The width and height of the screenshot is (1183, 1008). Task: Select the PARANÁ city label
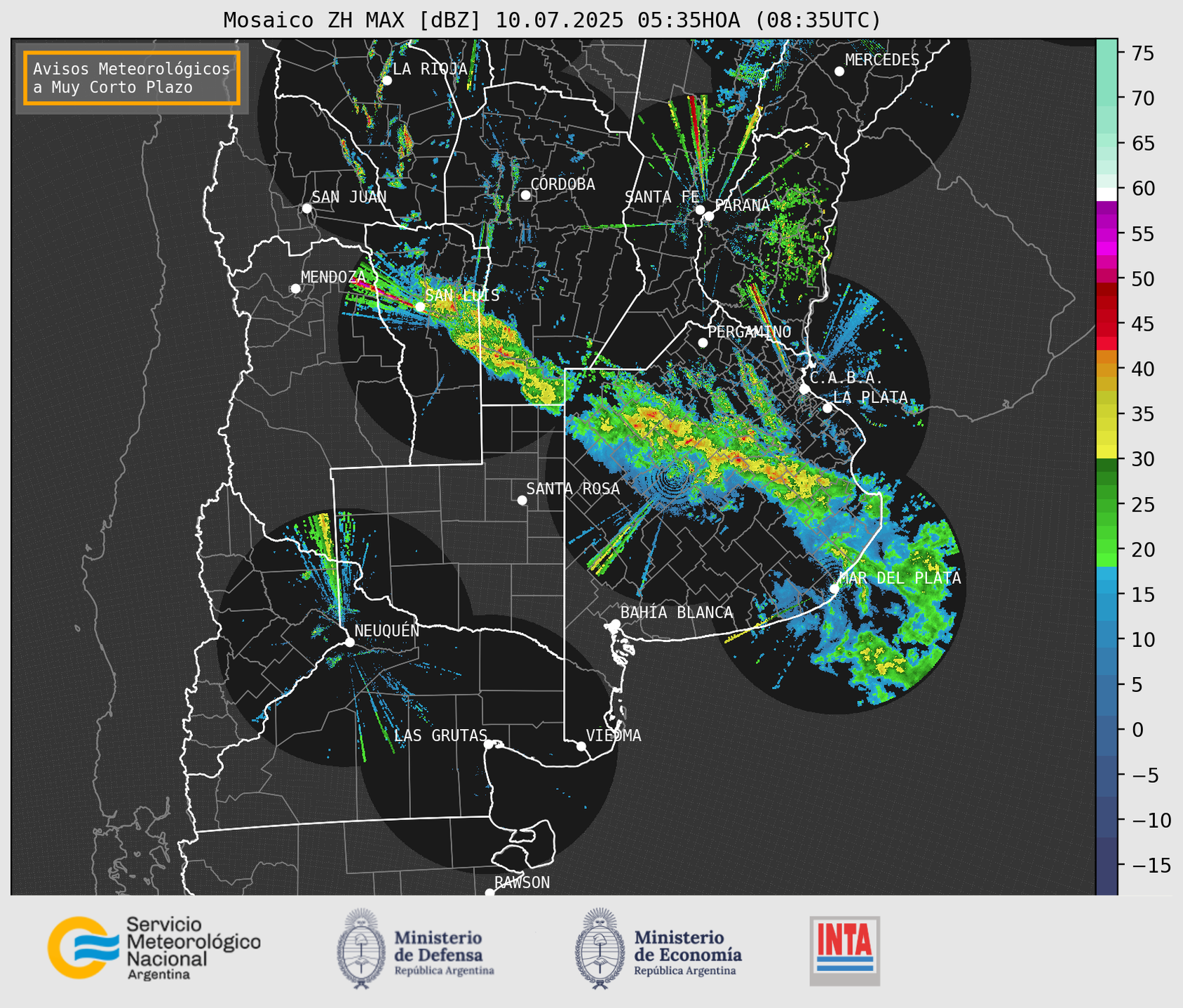coord(742,205)
